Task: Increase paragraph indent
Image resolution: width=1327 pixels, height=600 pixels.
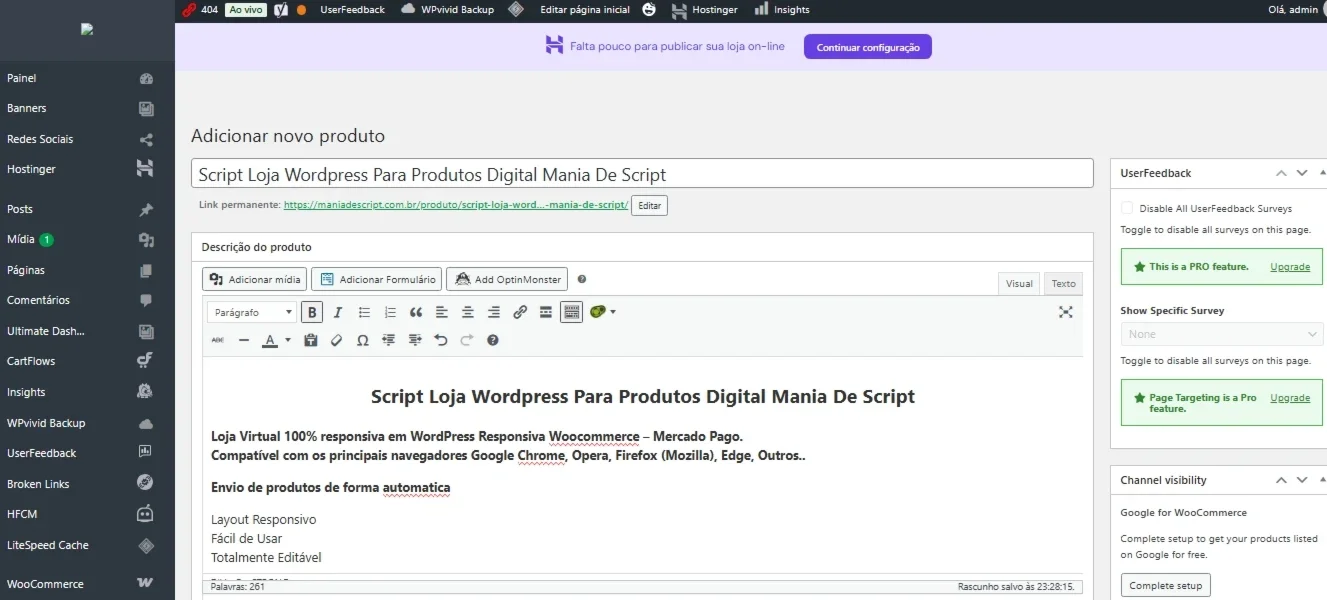Action: pos(415,340)
